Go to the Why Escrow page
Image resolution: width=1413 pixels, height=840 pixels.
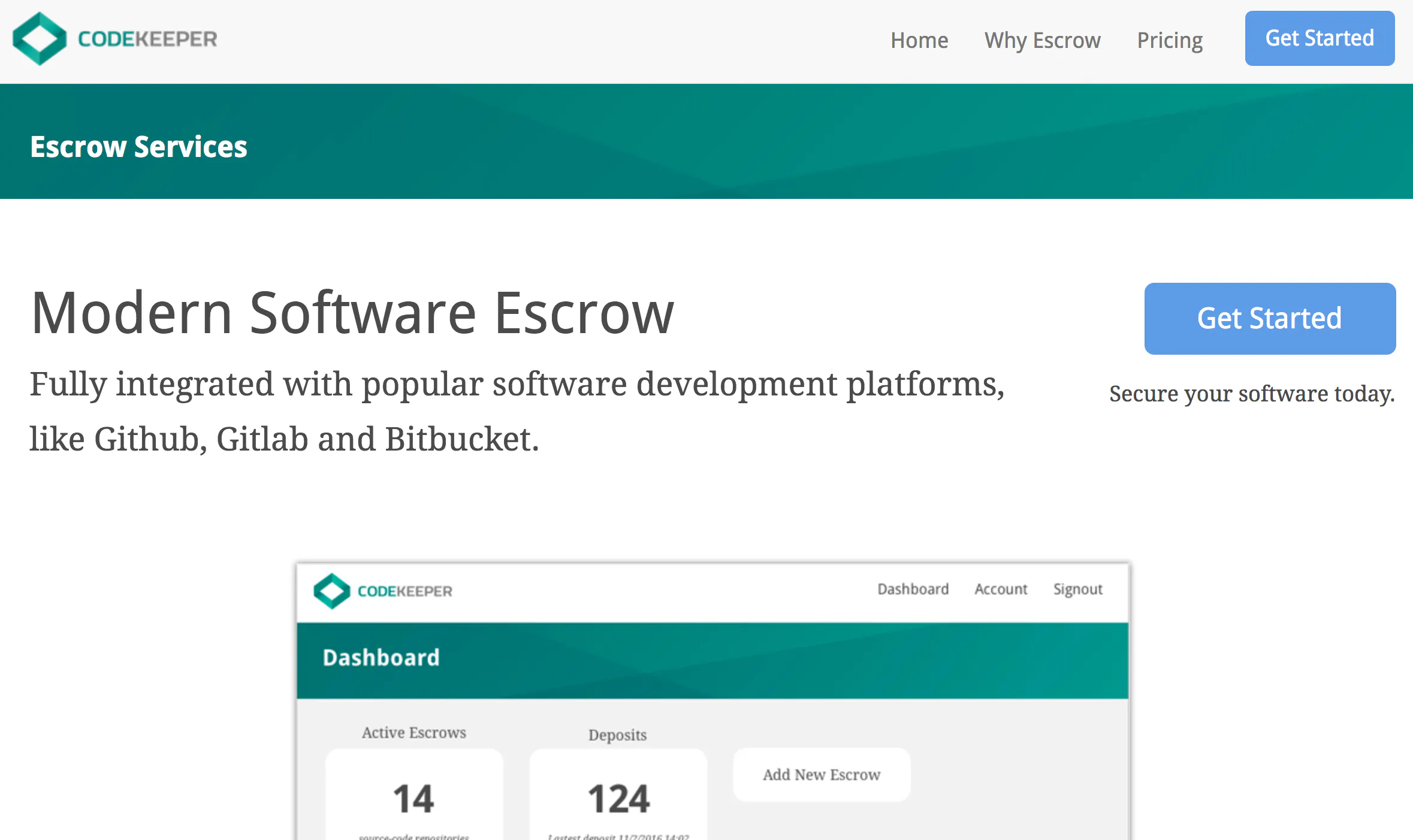pos(1042,40)
